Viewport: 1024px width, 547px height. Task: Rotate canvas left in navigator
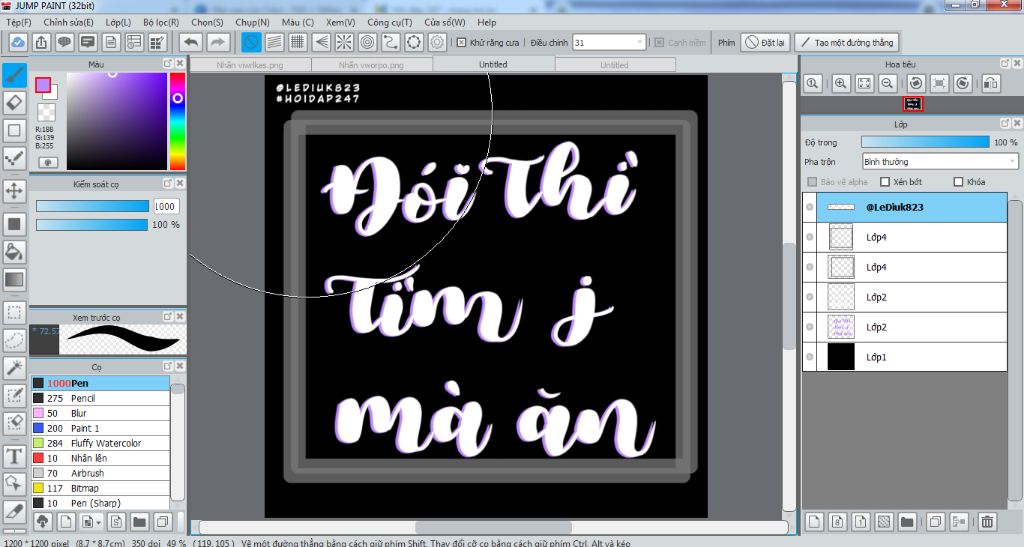pos(916,84)
